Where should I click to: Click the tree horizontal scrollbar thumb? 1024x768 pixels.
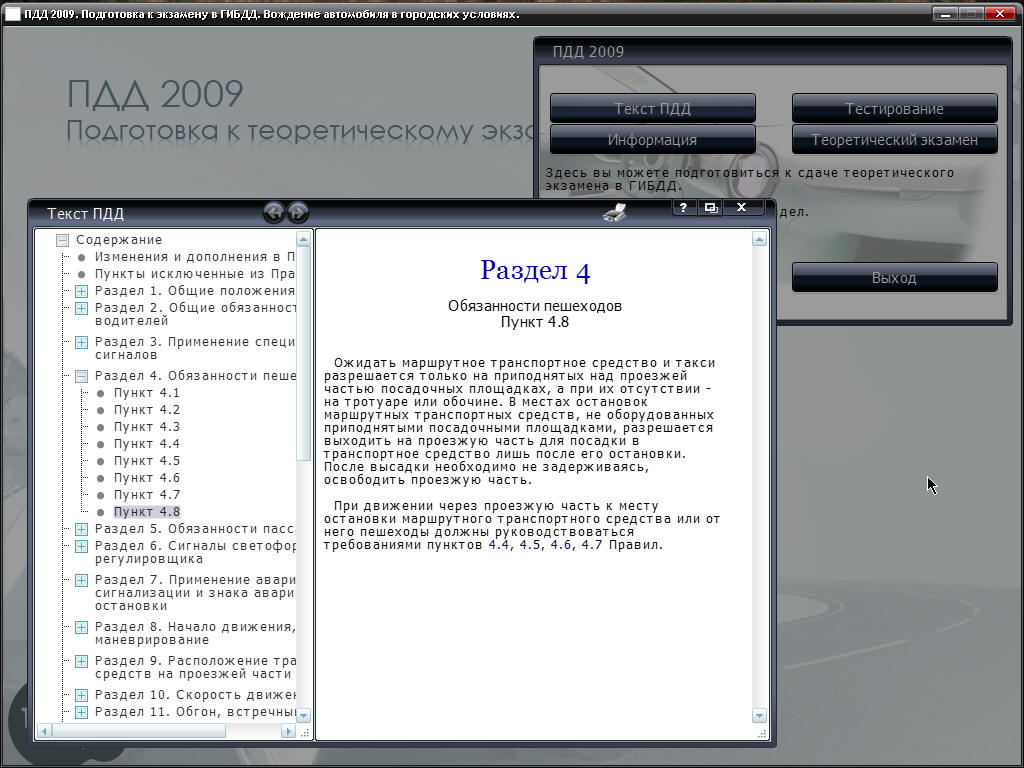pyautogui.click(x=138, y=731)
